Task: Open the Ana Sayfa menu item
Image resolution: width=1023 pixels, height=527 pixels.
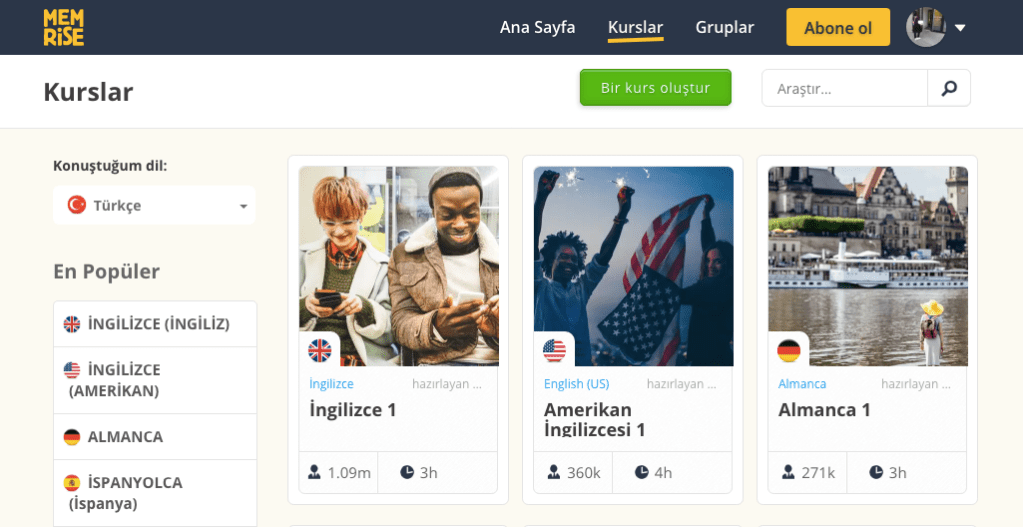Action: pos(538,27)
